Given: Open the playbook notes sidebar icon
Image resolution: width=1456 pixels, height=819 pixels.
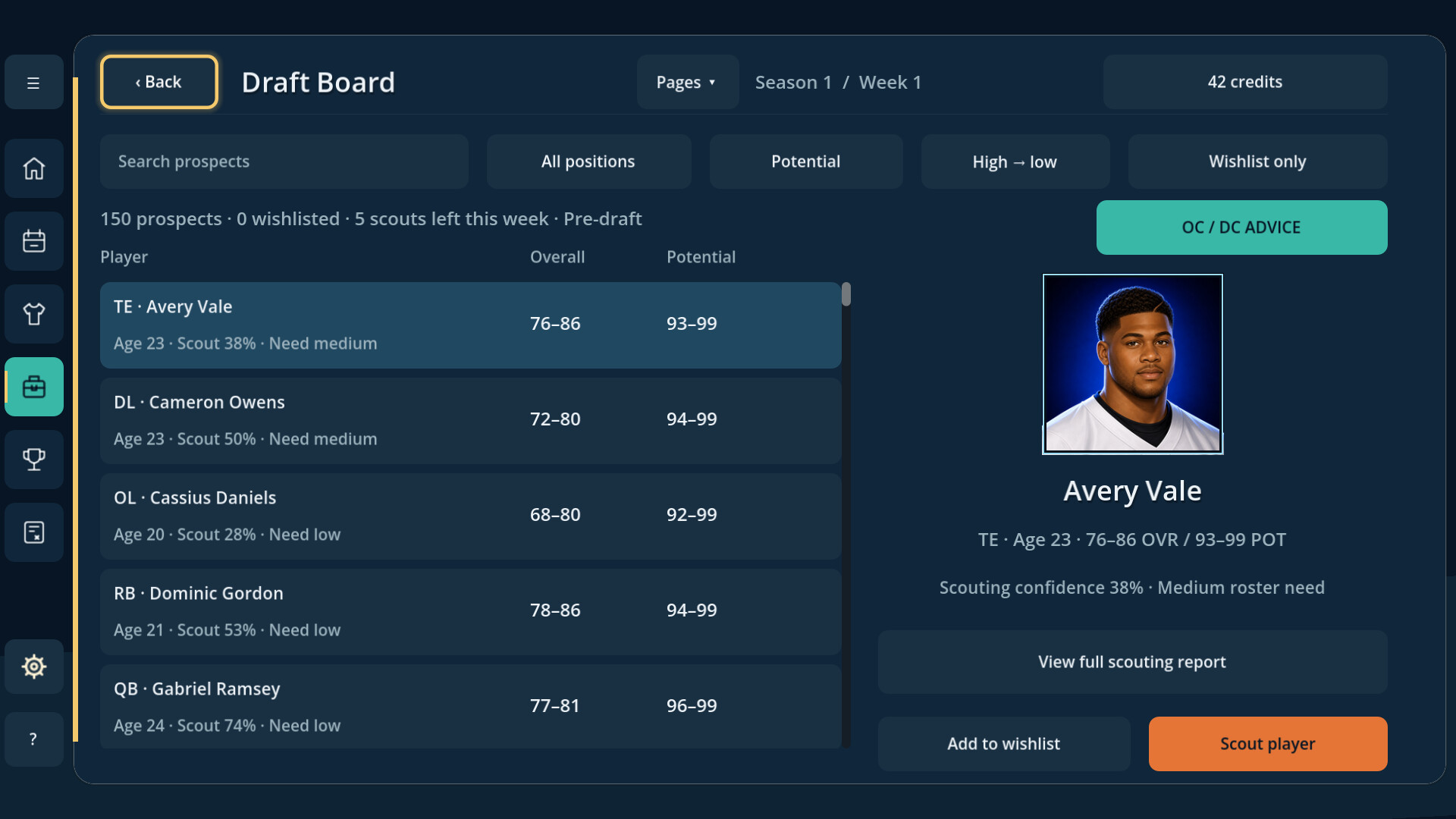Looking at the screenshot, I should [33, 532].
